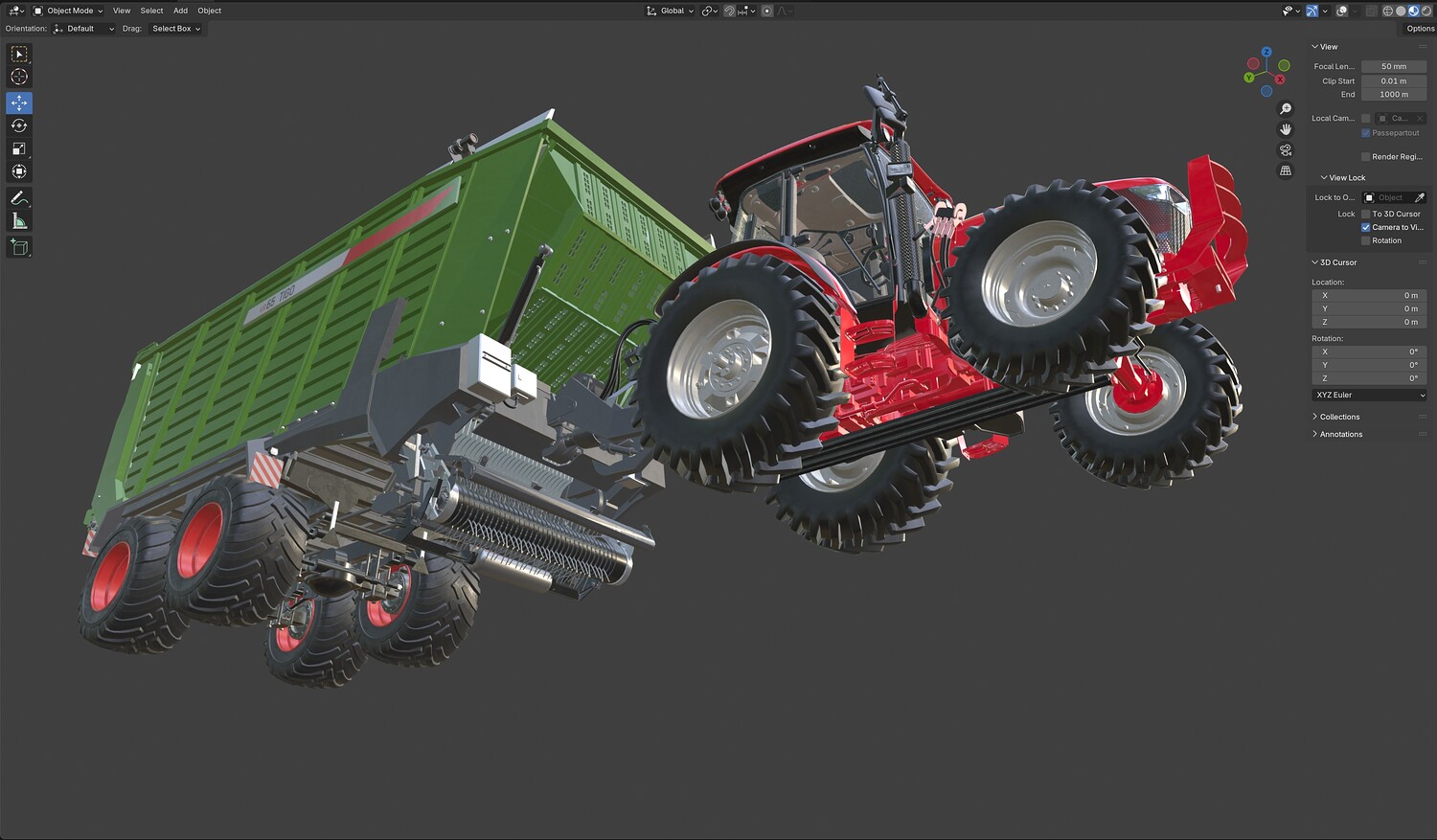Click the green Y axis on navigation gizmo

coord(1249,78)
